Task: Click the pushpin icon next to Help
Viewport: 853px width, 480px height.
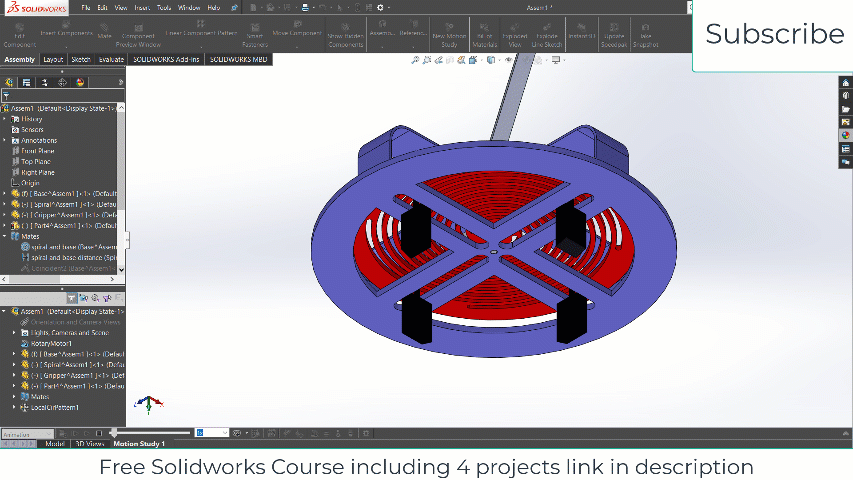Action: [234, 8]
